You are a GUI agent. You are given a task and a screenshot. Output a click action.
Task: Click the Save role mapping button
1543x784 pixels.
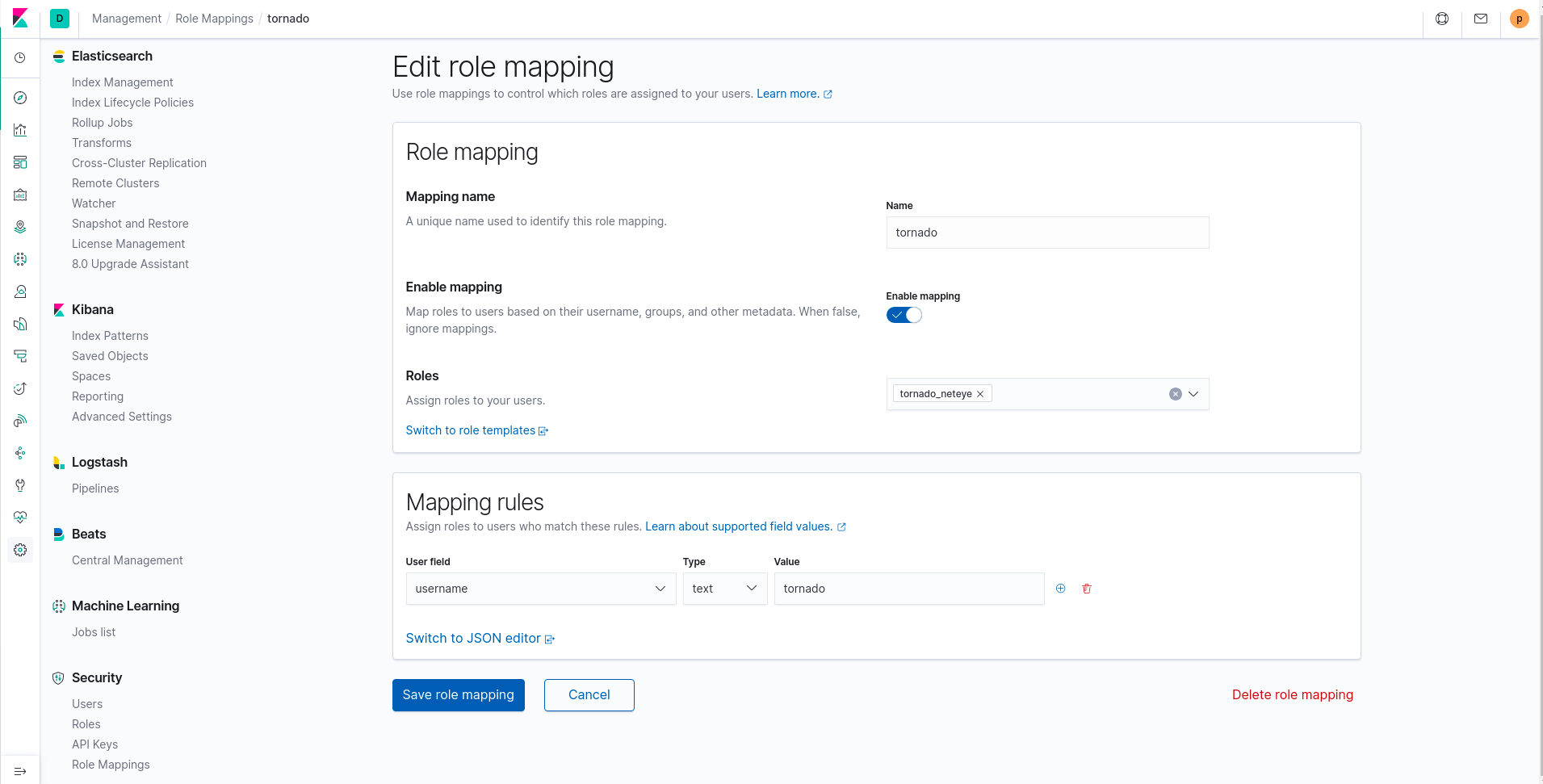coord(458,694)
